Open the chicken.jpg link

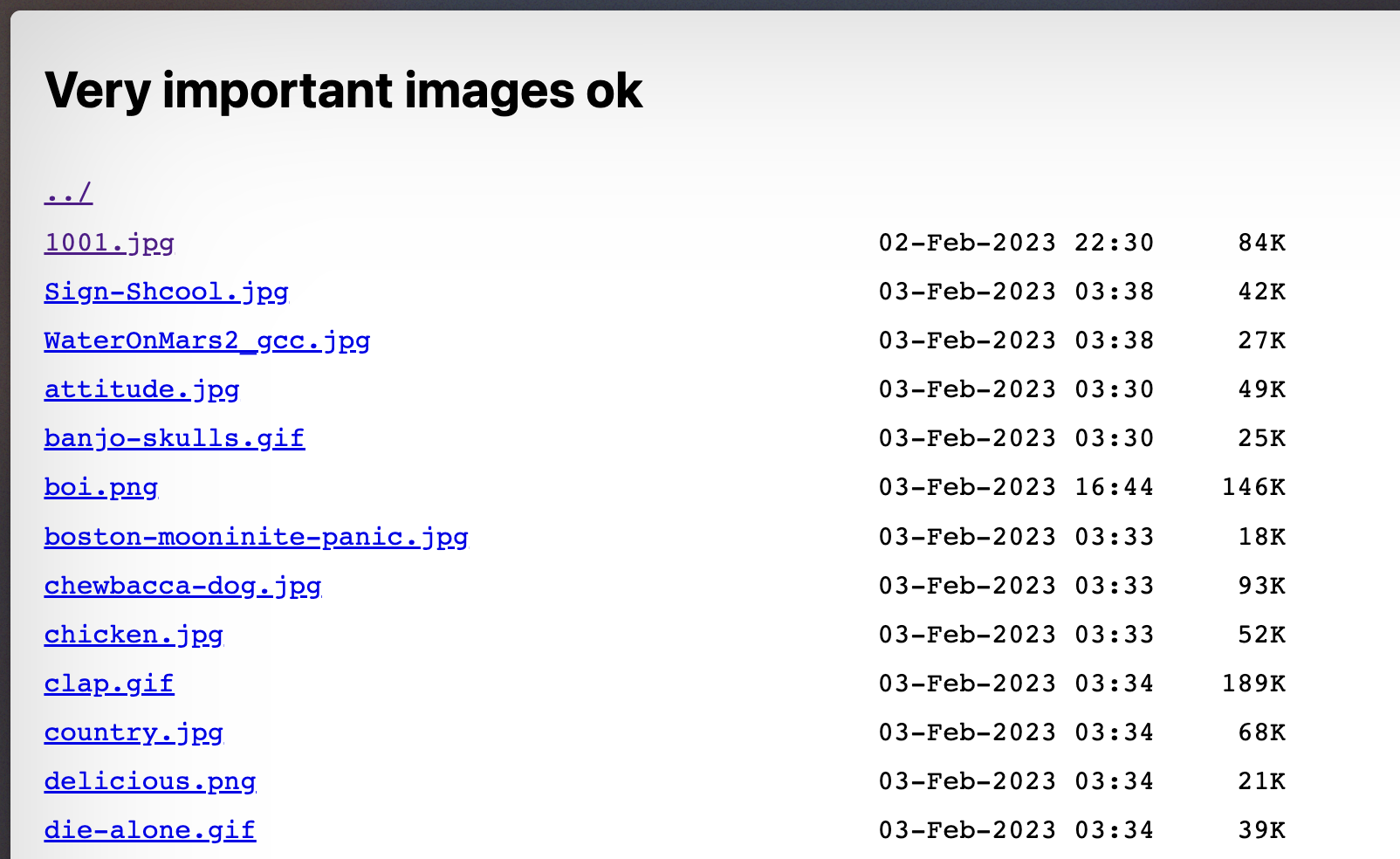pyautogui.click(x=134, y=634)
